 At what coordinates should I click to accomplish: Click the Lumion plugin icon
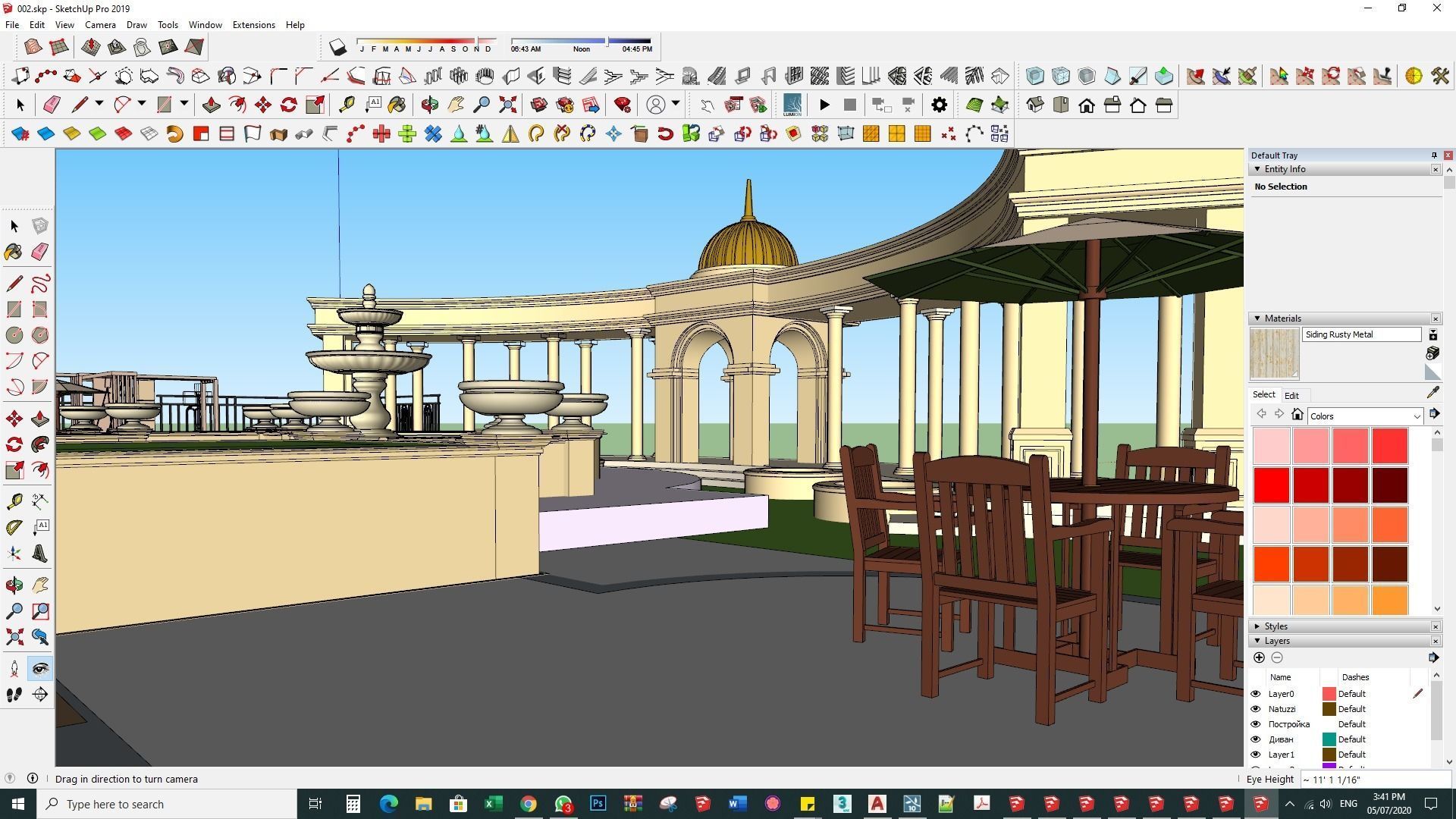point(792,105)
